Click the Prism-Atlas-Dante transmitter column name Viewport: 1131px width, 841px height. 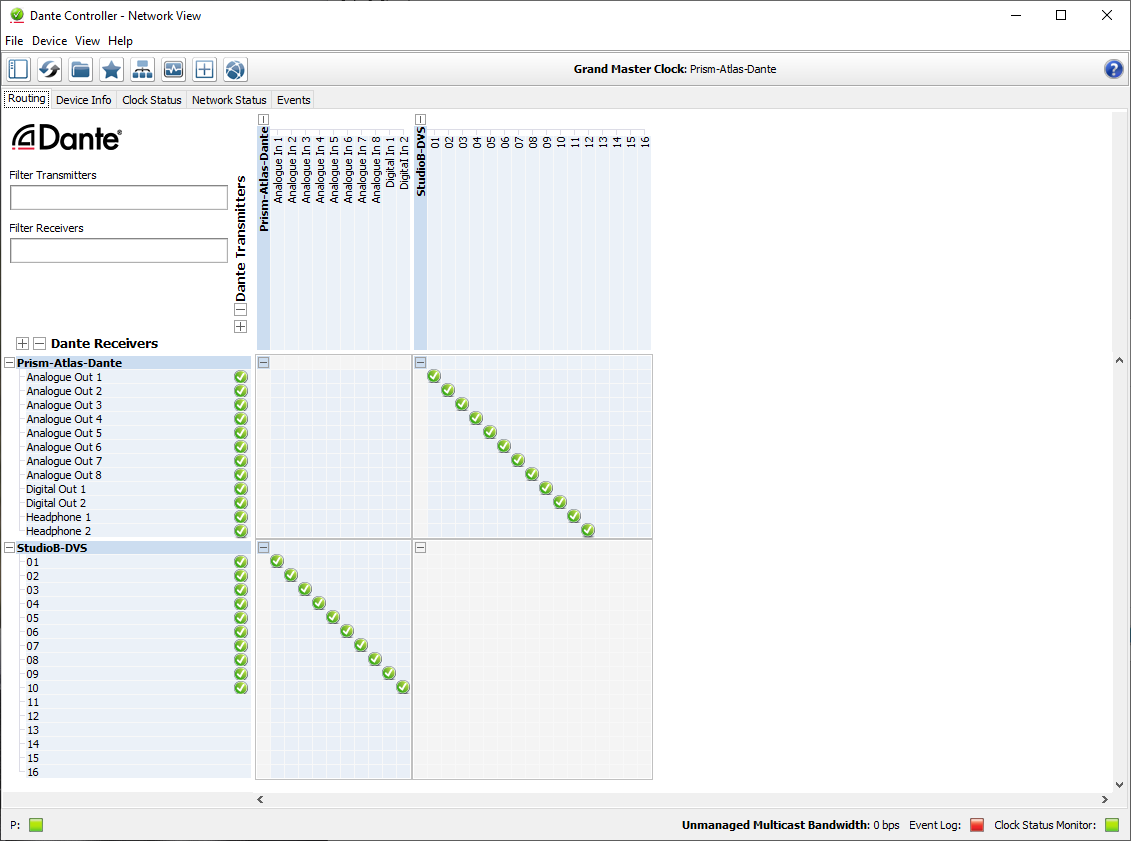(x=264, y=179)
